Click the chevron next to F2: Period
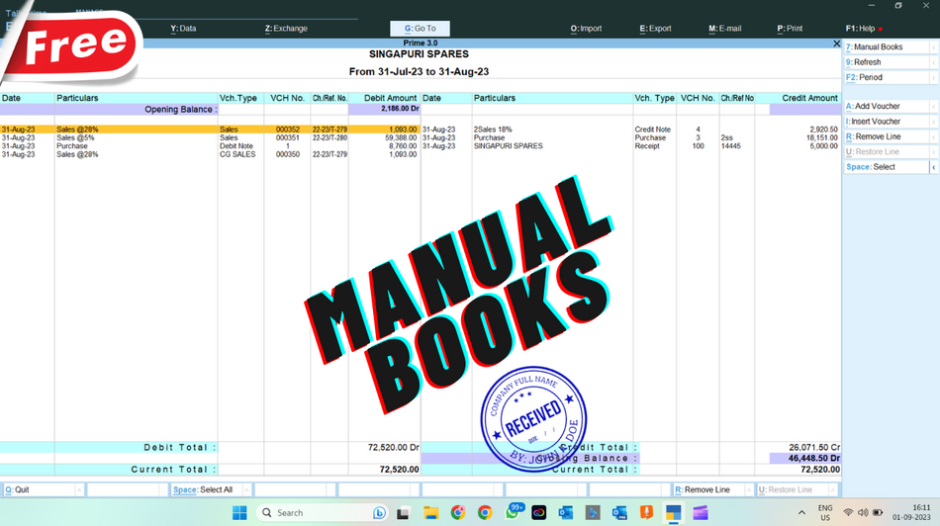This screenshot has width=940, height=526. click(933, 77)
